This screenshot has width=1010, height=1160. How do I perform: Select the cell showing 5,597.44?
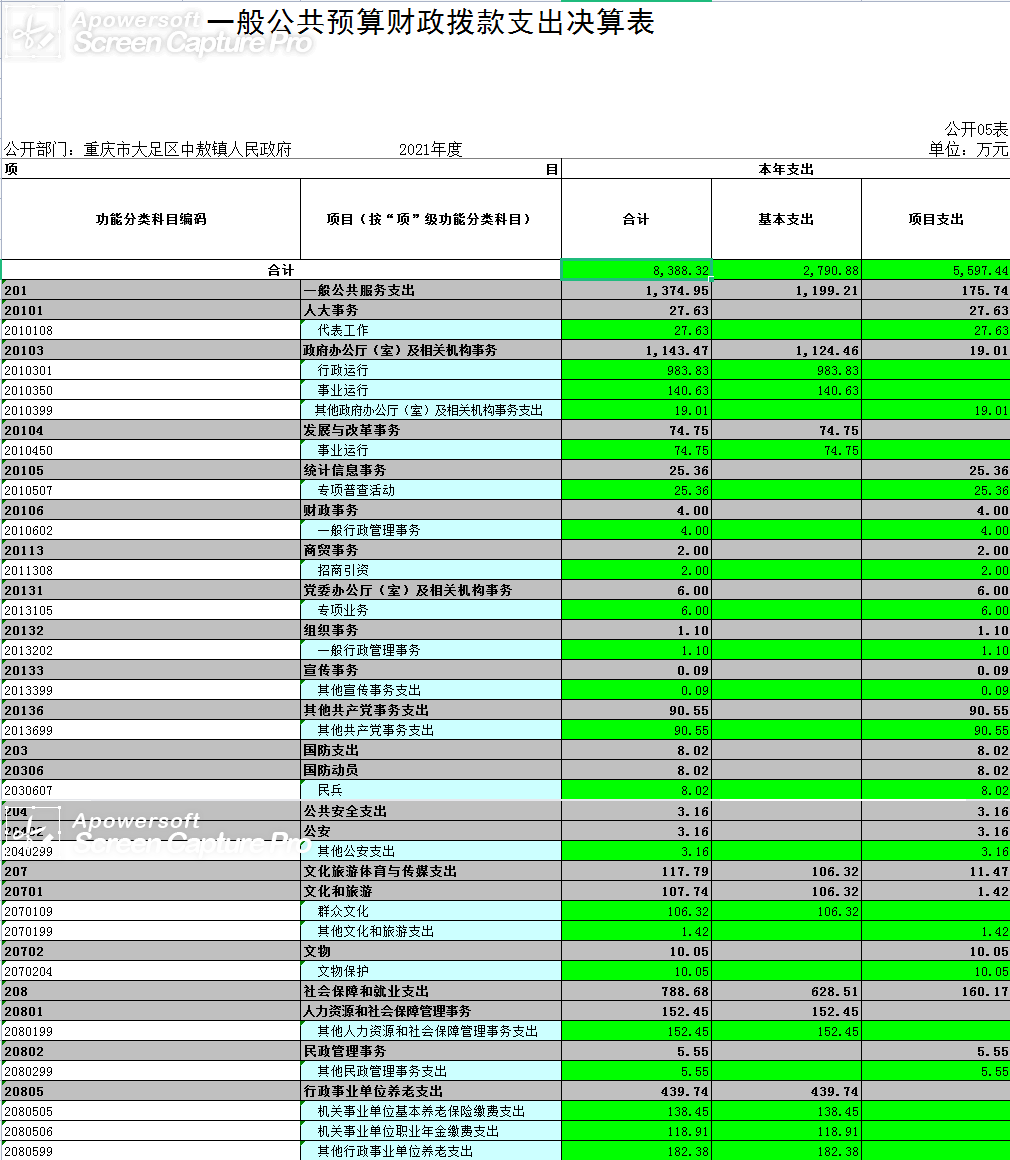pyautogui.click(x=936, y=270)
